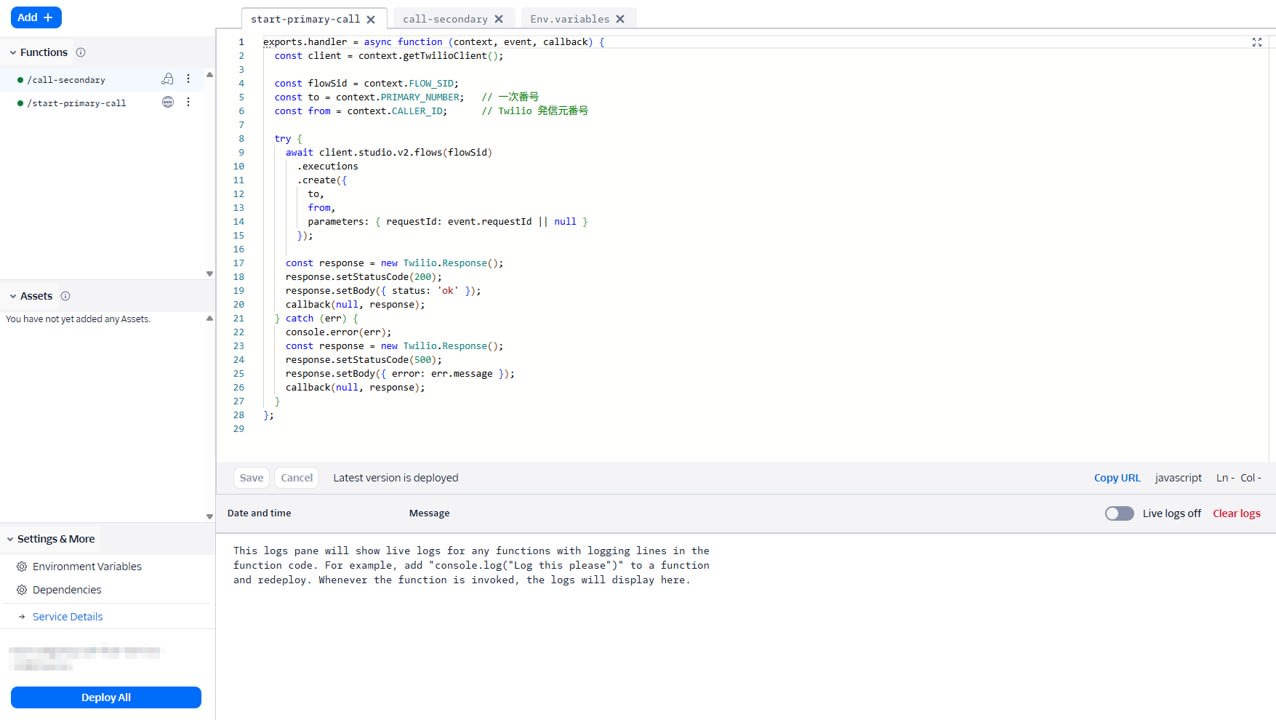Click the public visibility icon beside /start-primary-call
The image size is (1276, 720).
[x=167, y=103]
